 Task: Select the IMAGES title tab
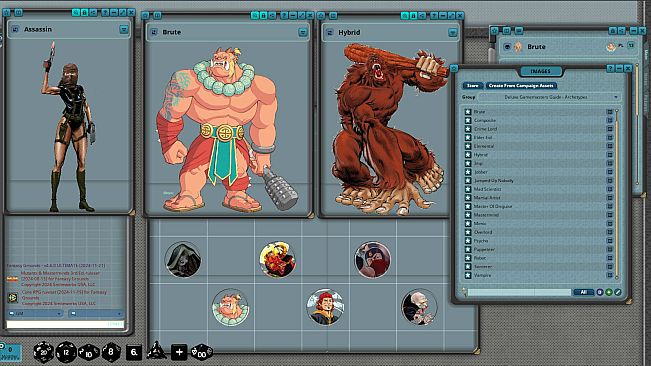[541, 71]
